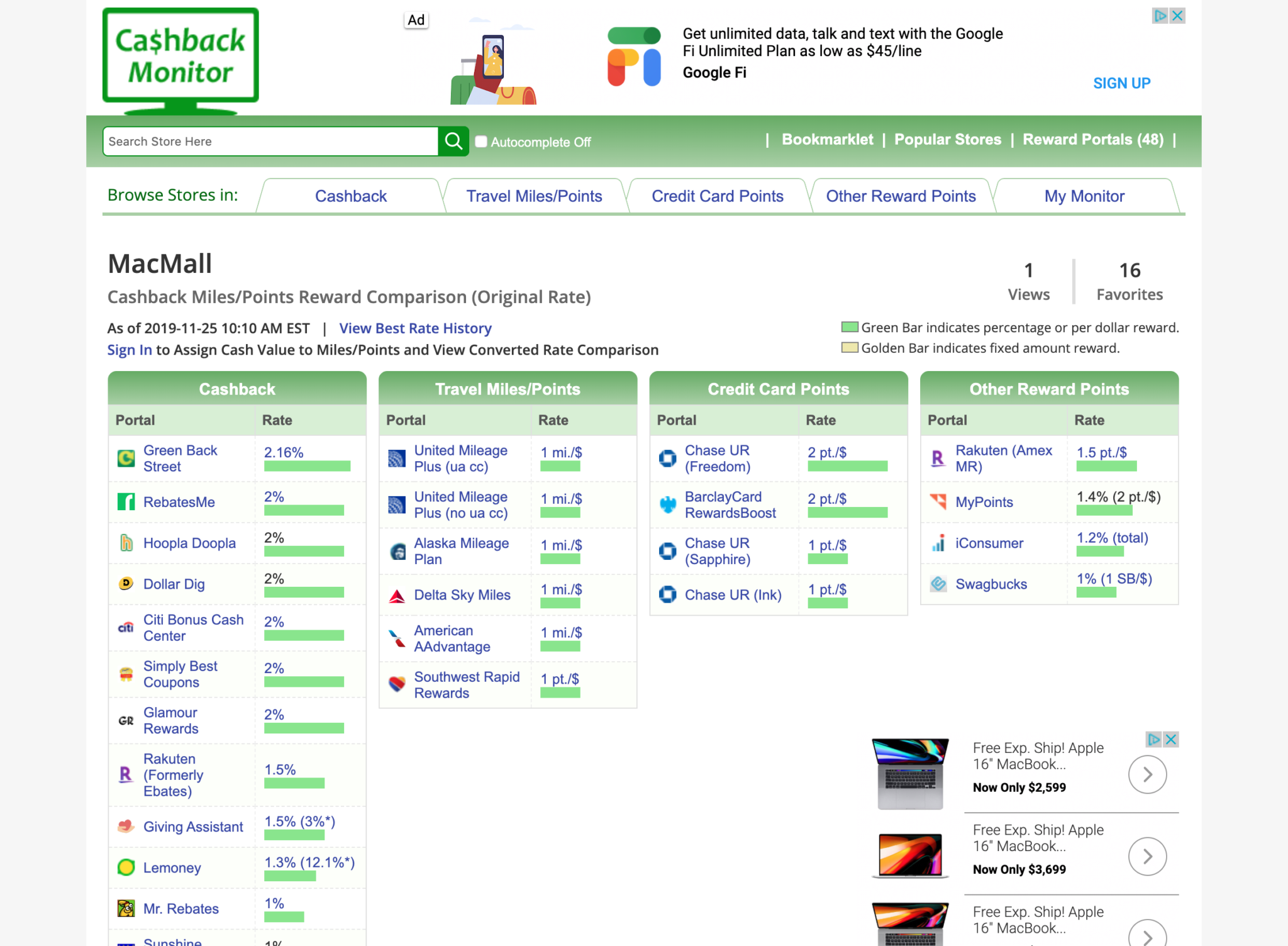Open the Popular Stores menu link
Screen dimensions: 1288x946
click(948, 140)
